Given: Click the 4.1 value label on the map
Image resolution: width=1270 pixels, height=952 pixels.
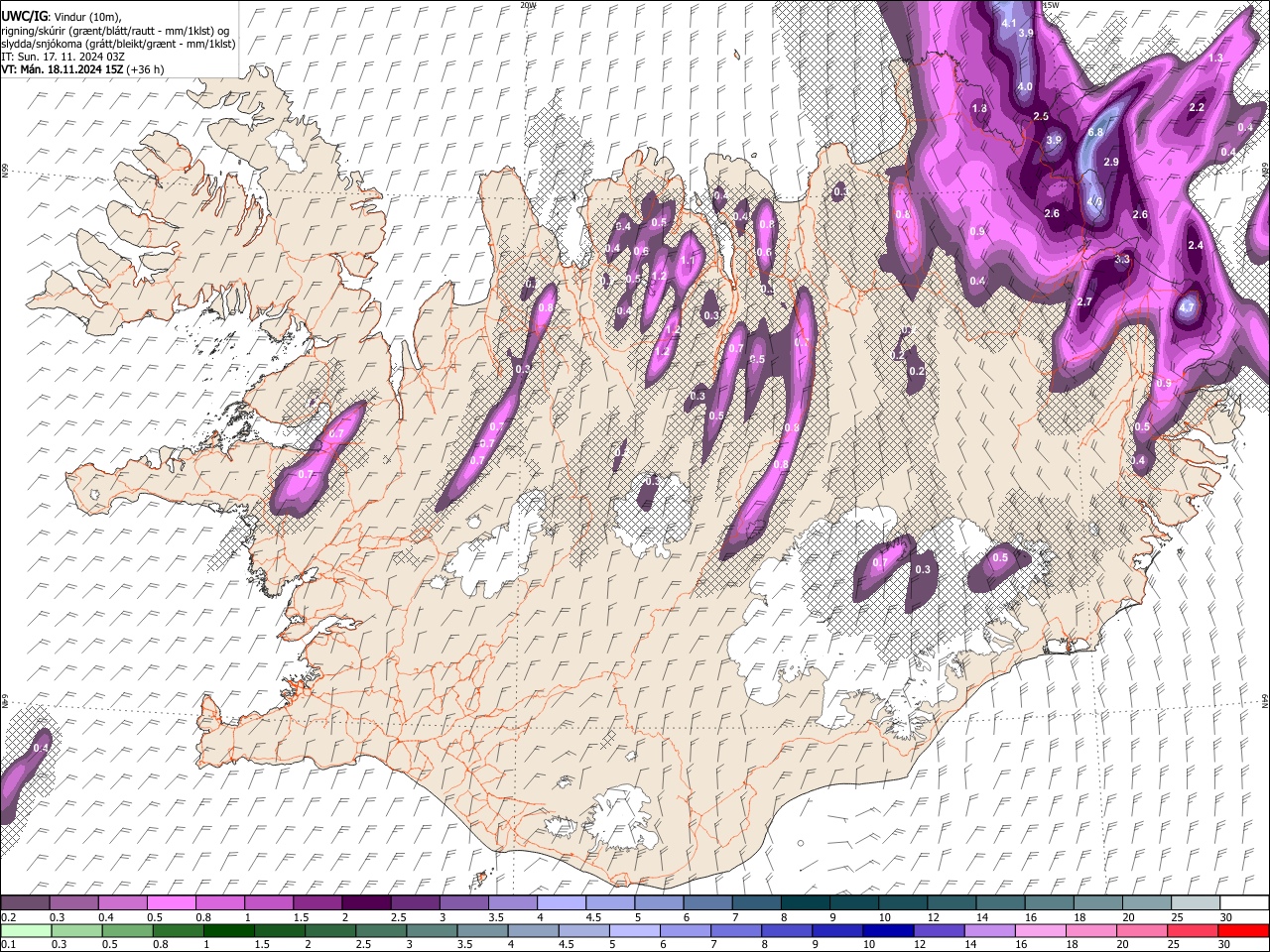Looking at the screenshot, I should 1010,23.
